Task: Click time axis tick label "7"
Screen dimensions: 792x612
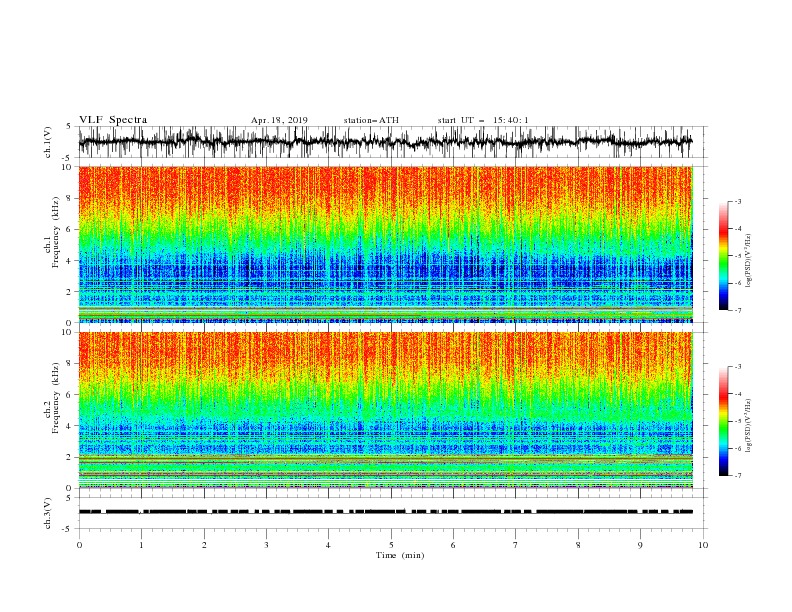Action: pyautogui.click(x=516, y=545)
